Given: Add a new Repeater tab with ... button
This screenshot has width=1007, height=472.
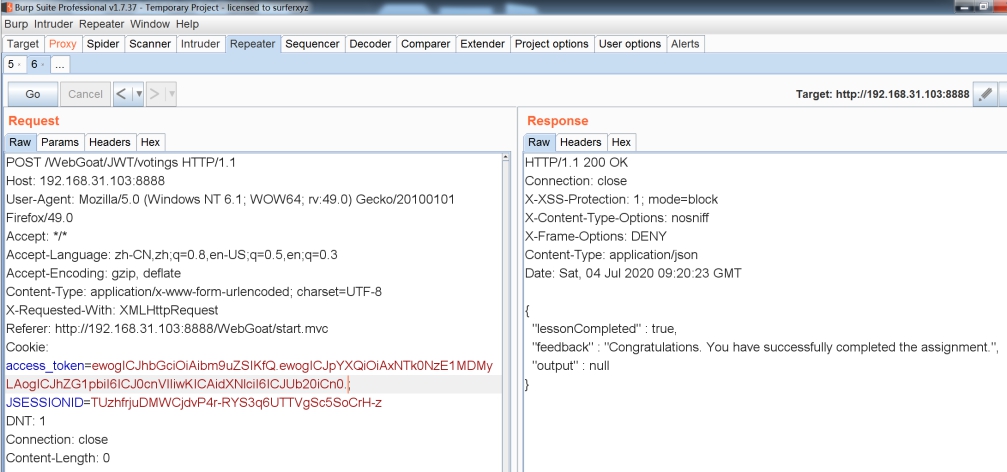Looking at the screenshot, I should 59,64.
